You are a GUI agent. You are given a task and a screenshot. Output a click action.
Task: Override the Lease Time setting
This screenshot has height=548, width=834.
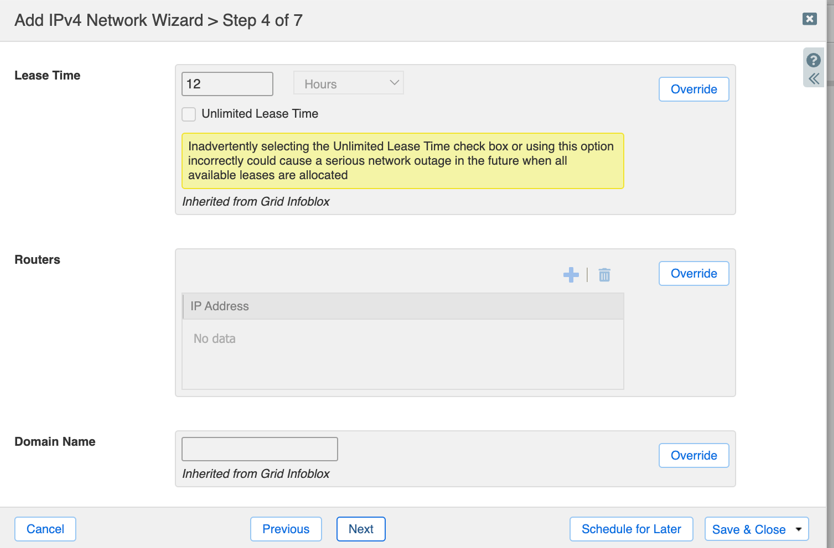[x=693, y=89]
